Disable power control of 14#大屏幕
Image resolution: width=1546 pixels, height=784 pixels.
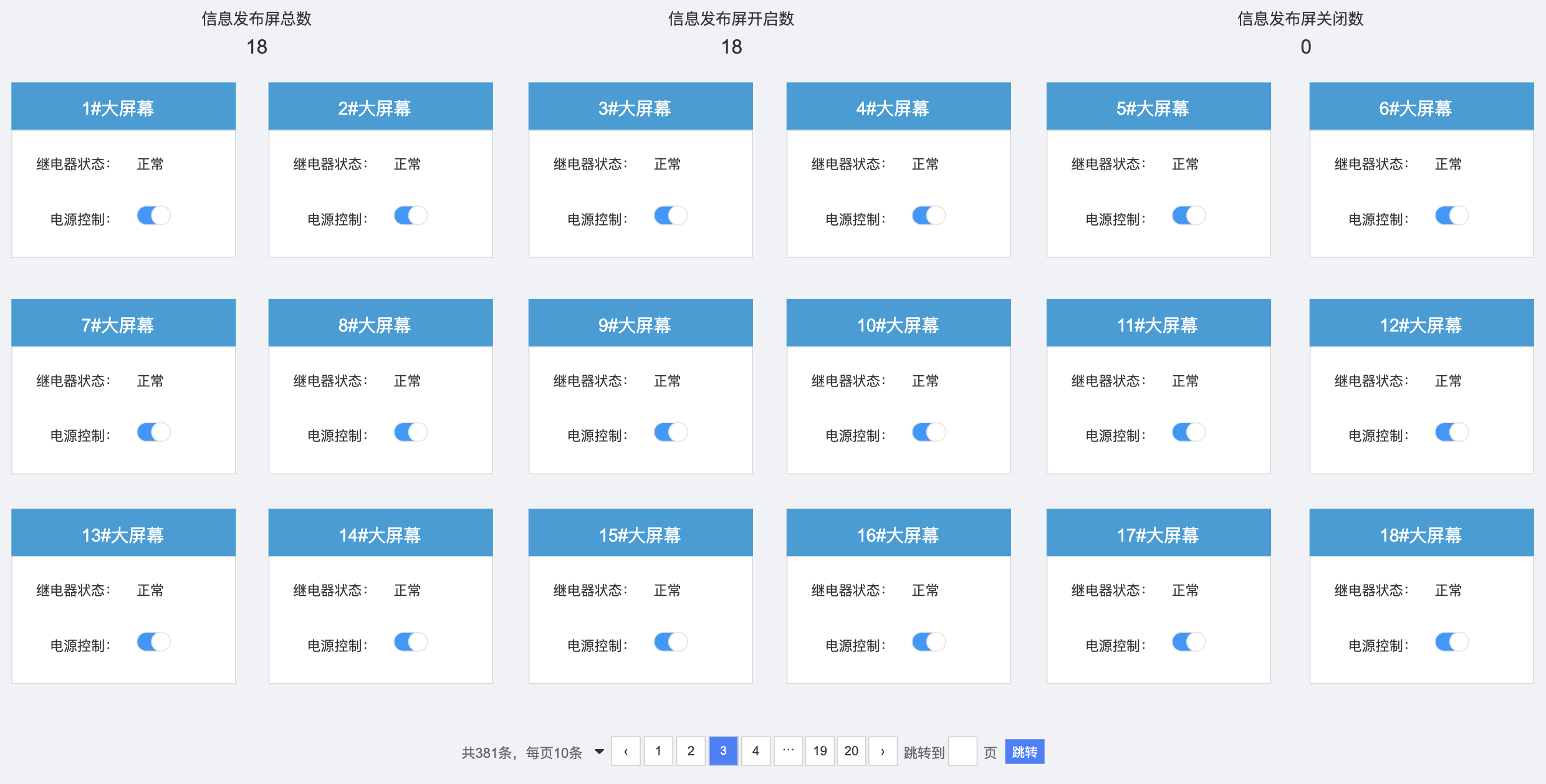tap(411, 642)
